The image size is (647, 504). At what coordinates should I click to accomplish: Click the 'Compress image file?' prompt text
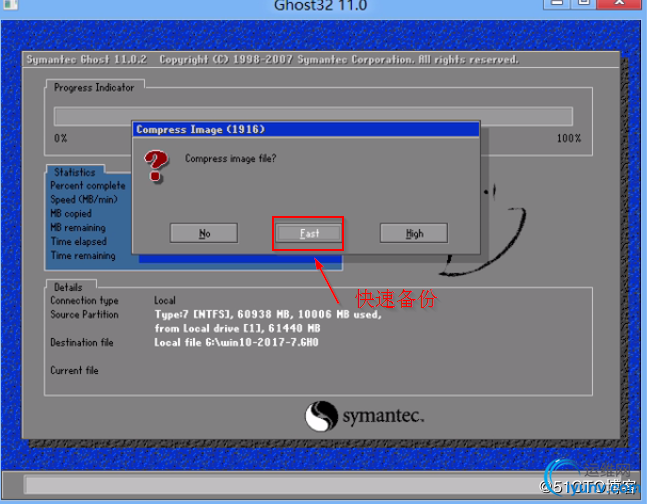coord(230,159)
